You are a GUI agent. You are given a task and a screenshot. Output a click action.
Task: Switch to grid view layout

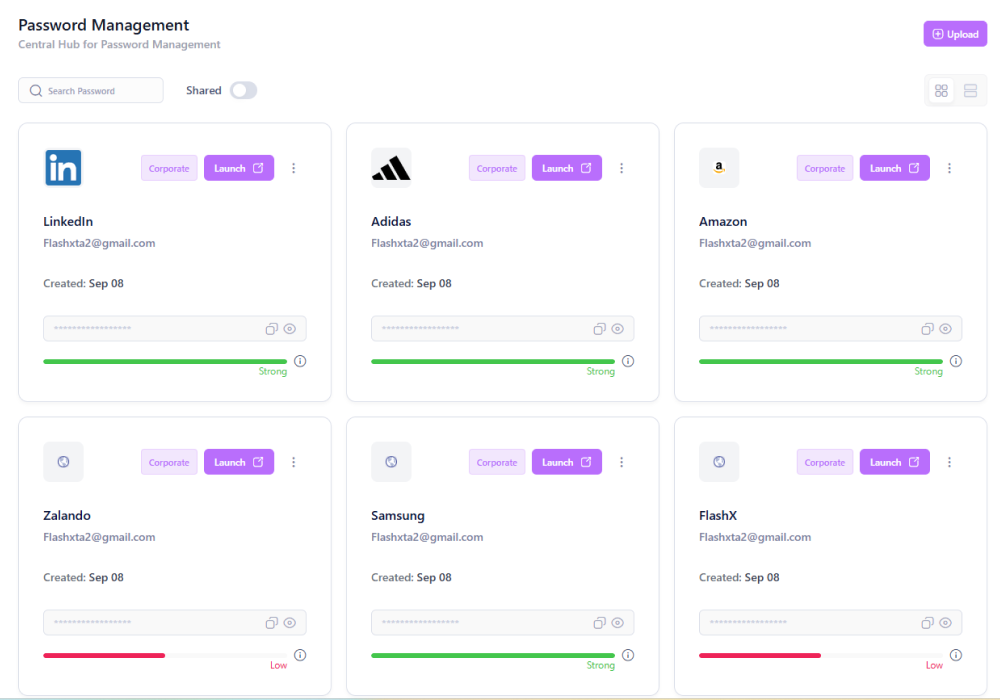(941, 91)
